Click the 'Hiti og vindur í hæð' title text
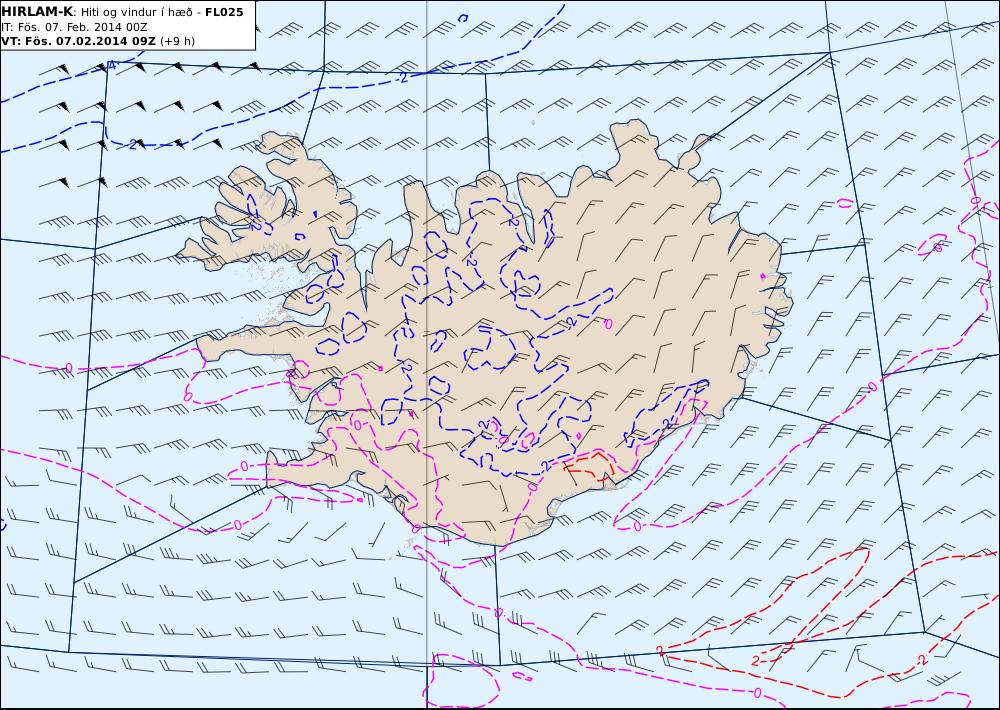This screenshot has height=710, width=1000. [136, 13]
